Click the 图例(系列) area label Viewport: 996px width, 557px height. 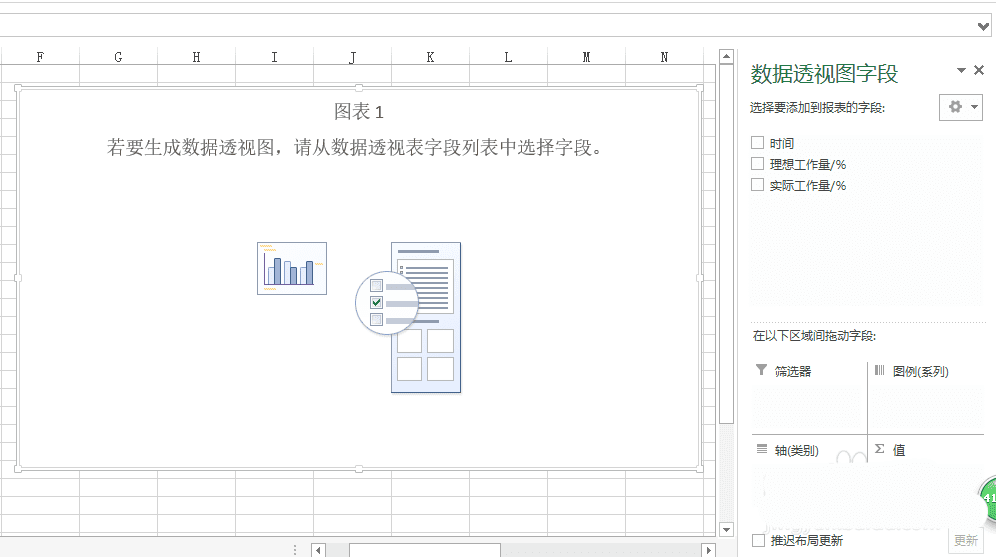[x=920, y=372]
